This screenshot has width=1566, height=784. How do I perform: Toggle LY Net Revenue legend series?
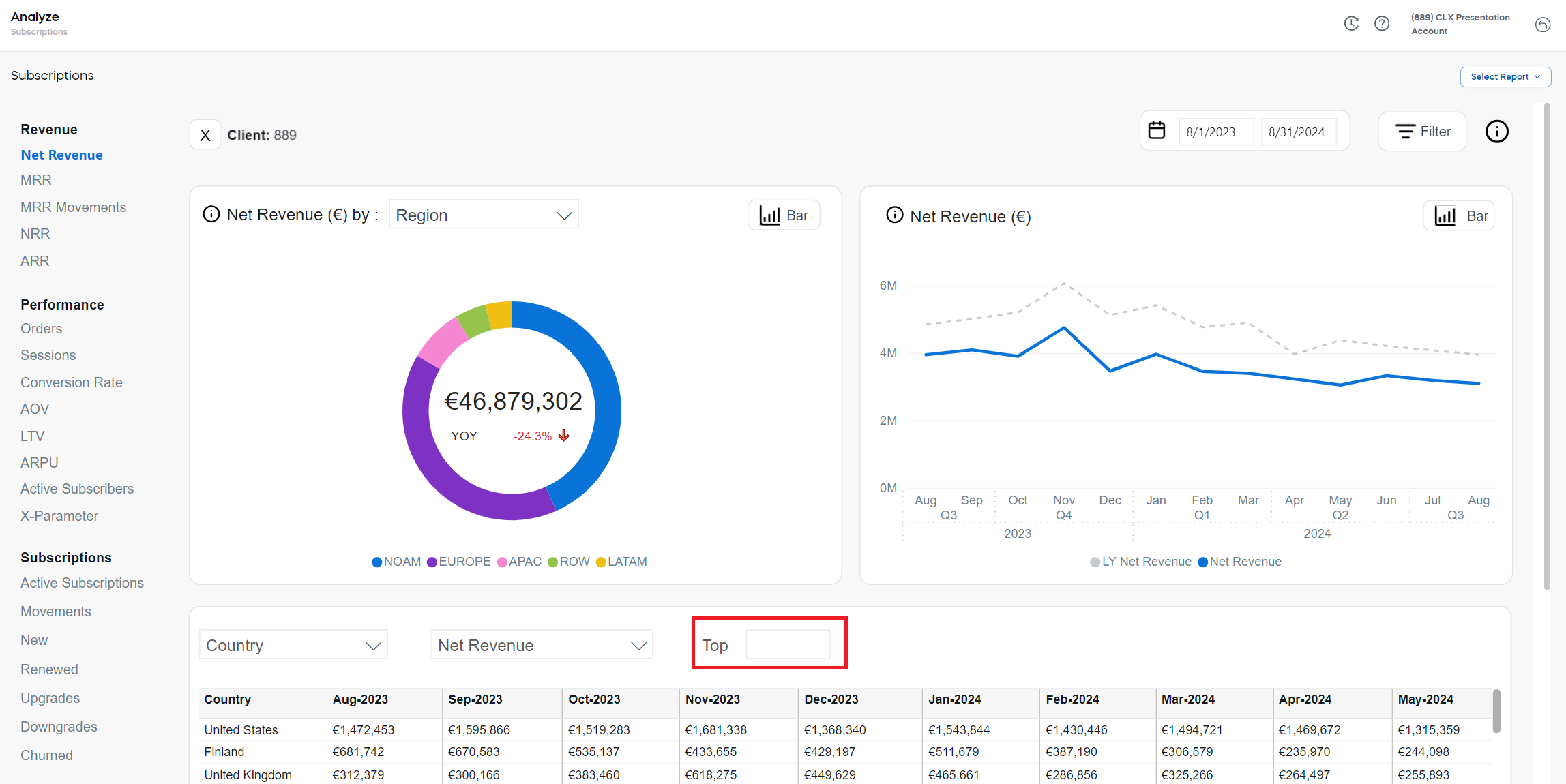point(1140,562)
